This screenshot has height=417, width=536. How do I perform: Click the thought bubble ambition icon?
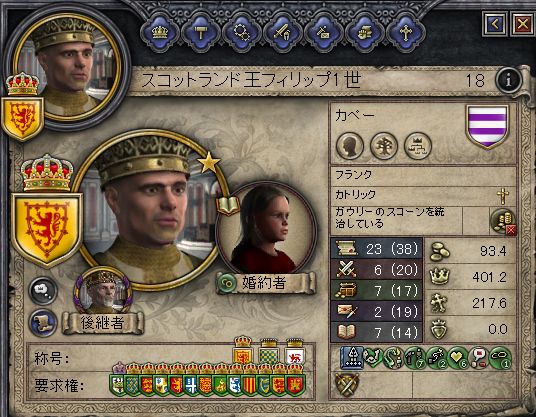point(43,291)
